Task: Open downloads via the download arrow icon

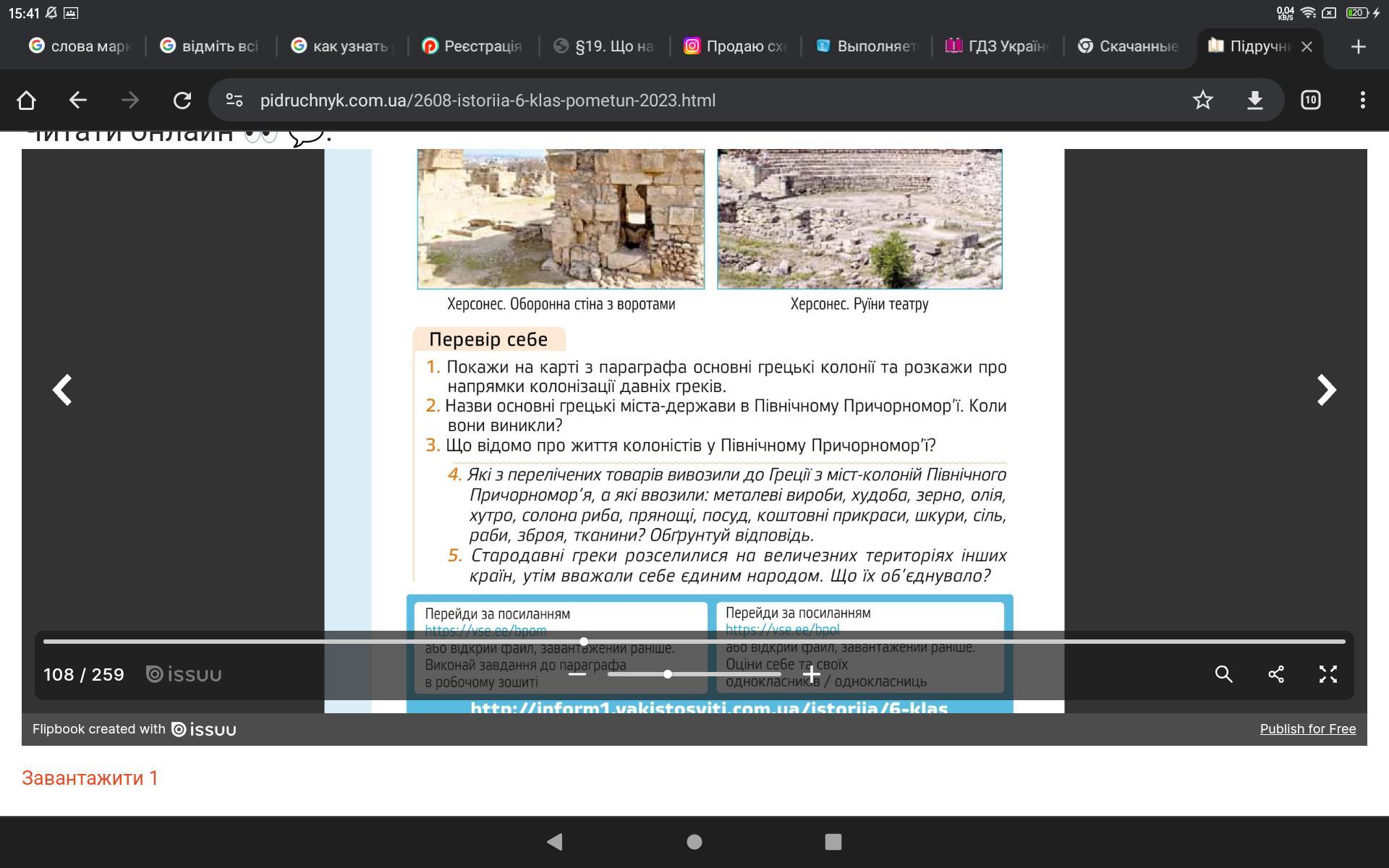Action: pyautogui.click(x=1254, y=100)
